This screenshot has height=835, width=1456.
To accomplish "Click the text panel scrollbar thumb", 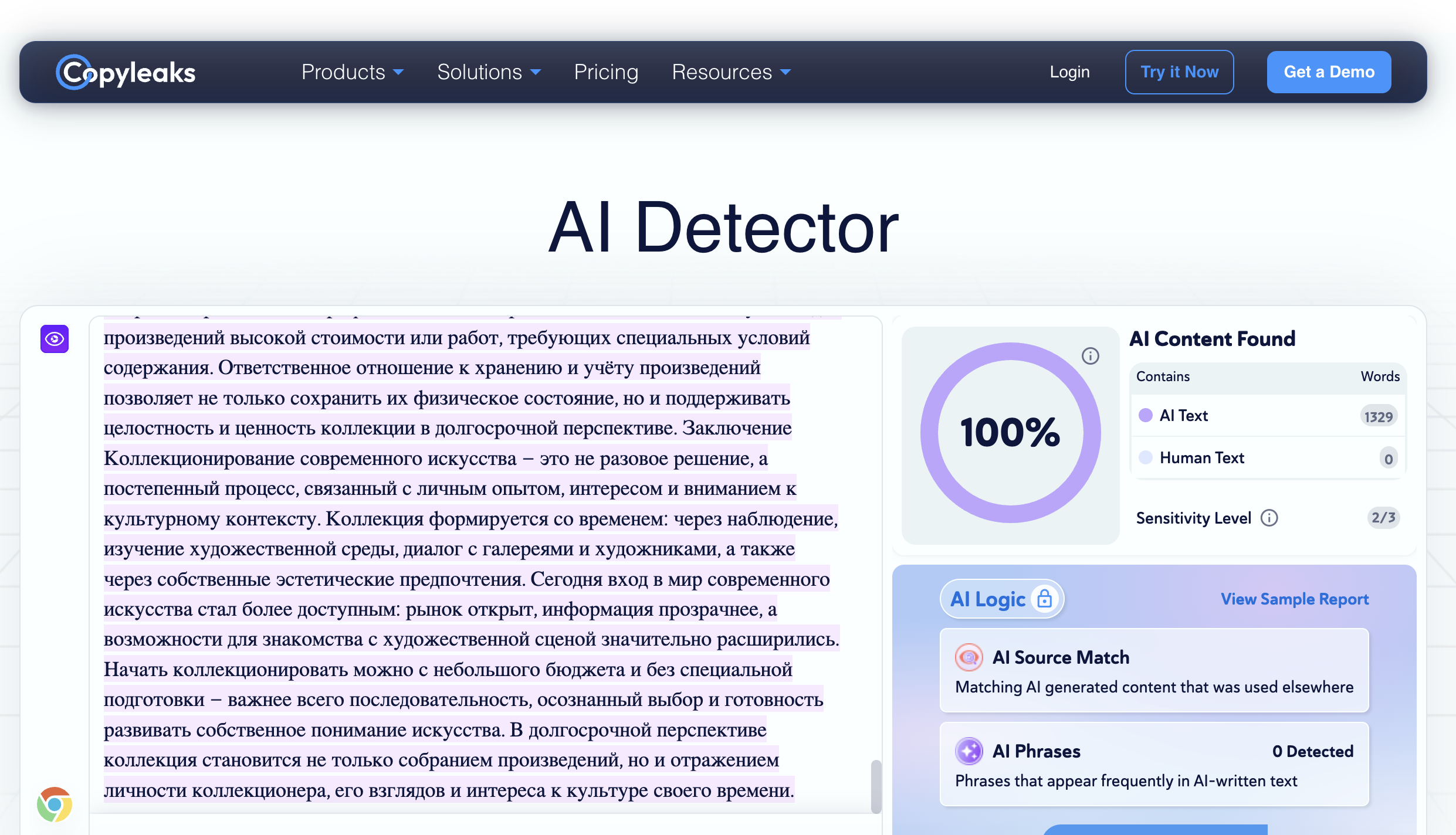I will 876,786.
